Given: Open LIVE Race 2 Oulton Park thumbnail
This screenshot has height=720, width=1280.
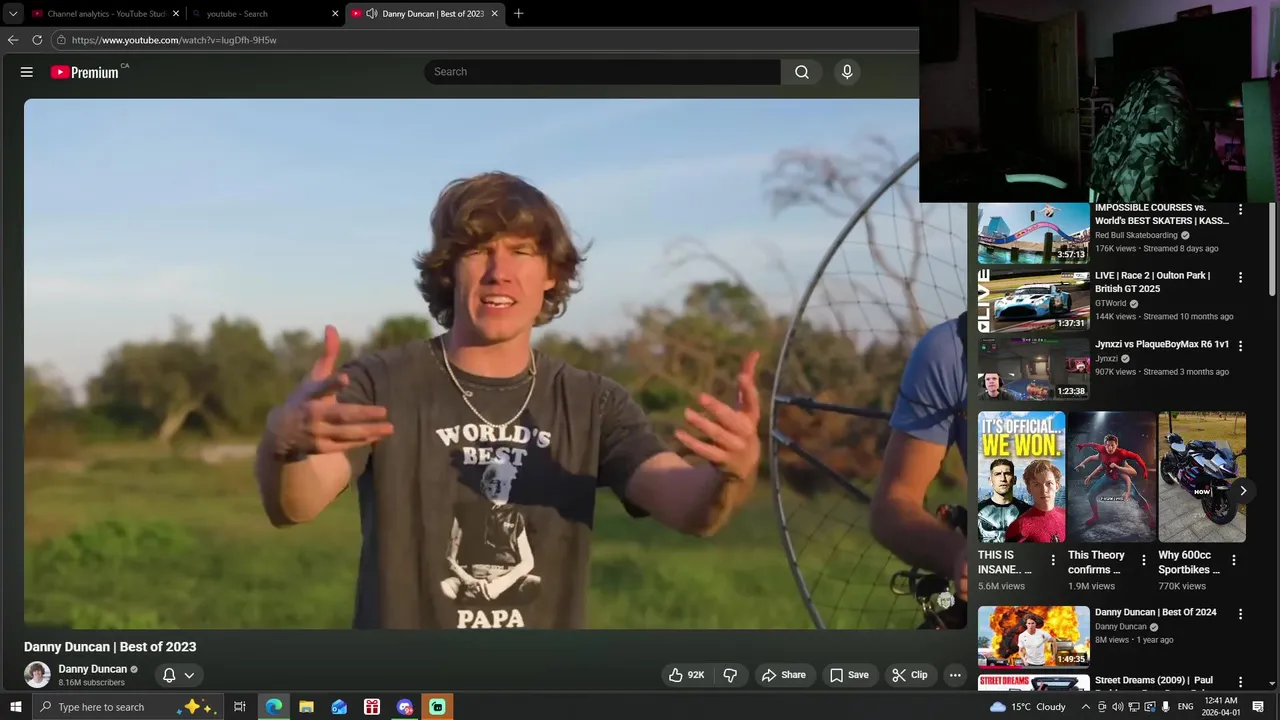Looking at the screenshot, I should (x=1033, y=301).
